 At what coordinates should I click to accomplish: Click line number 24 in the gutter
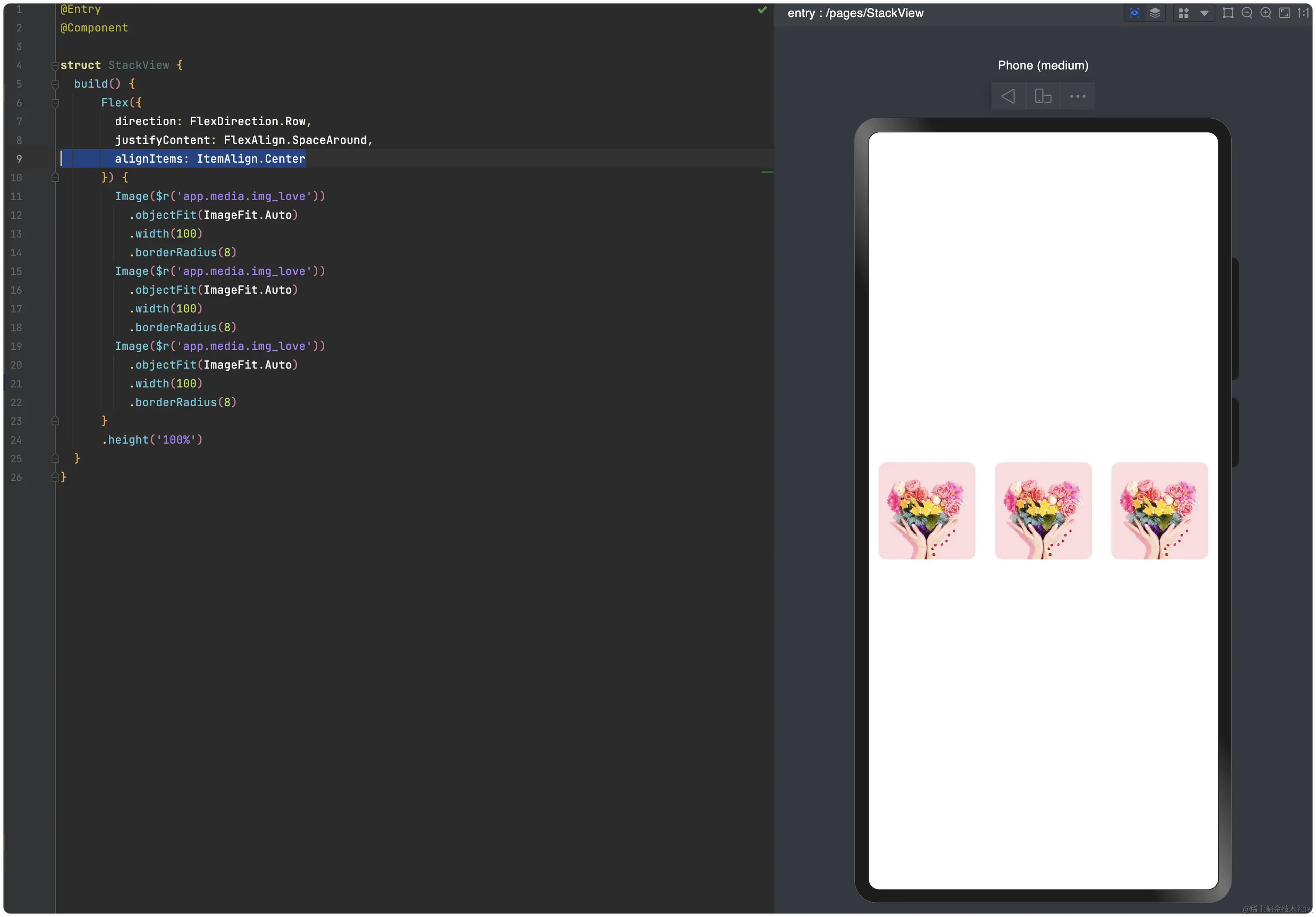(16, 441)
